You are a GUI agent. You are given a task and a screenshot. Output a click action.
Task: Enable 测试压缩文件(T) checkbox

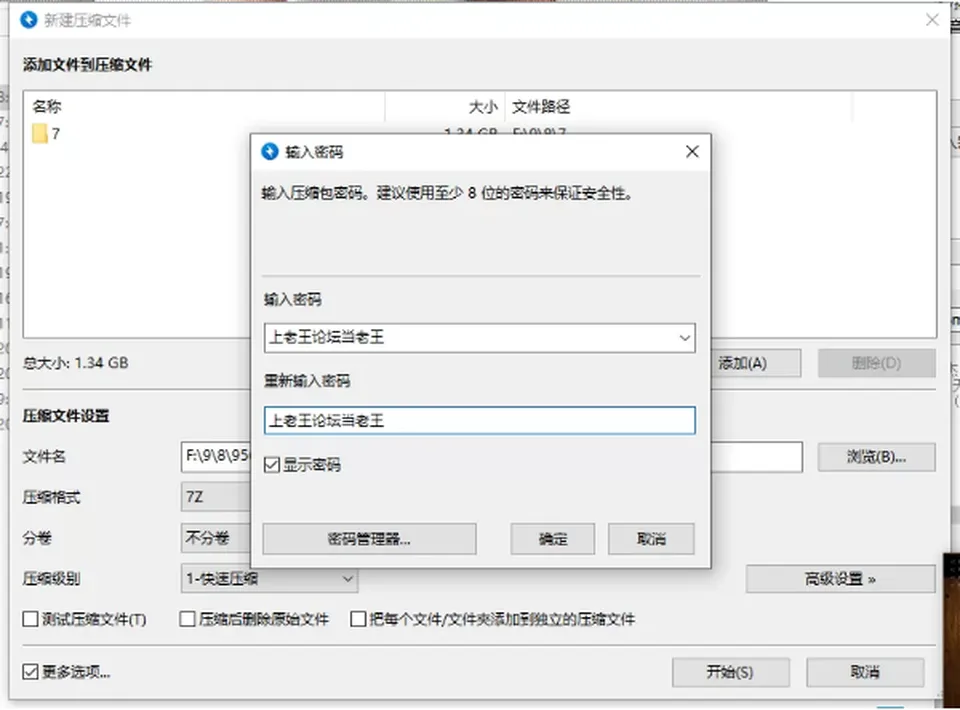point(30,619)
